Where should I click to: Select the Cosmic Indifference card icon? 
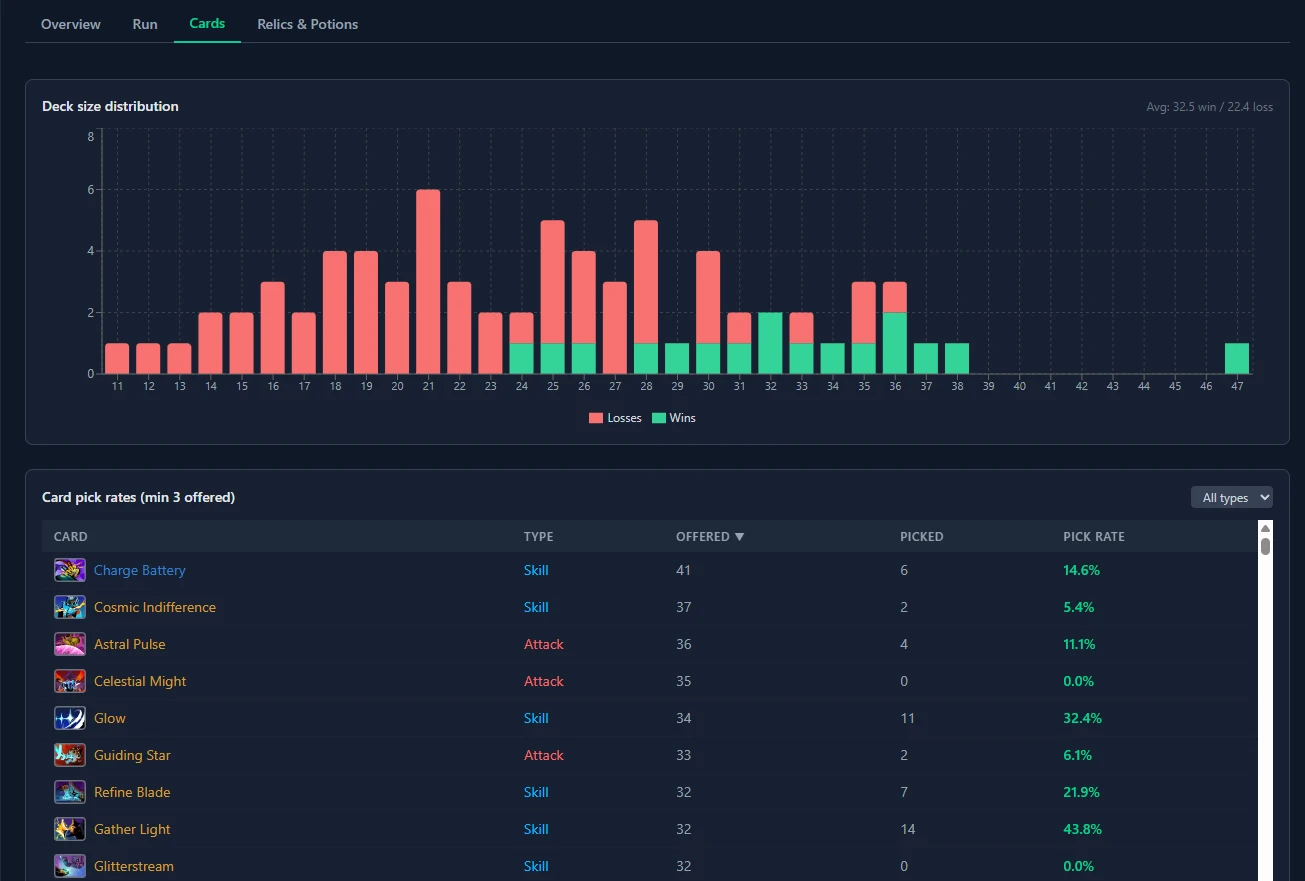[x=69, y=607]
